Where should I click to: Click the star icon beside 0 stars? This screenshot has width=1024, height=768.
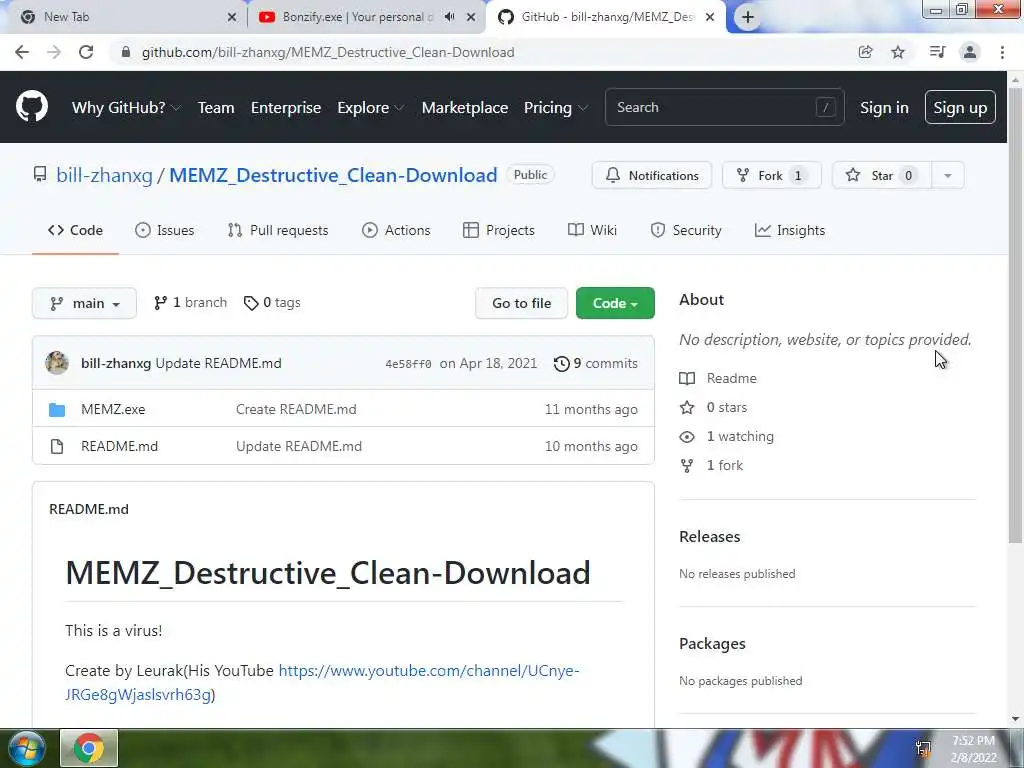coord(687,408)
